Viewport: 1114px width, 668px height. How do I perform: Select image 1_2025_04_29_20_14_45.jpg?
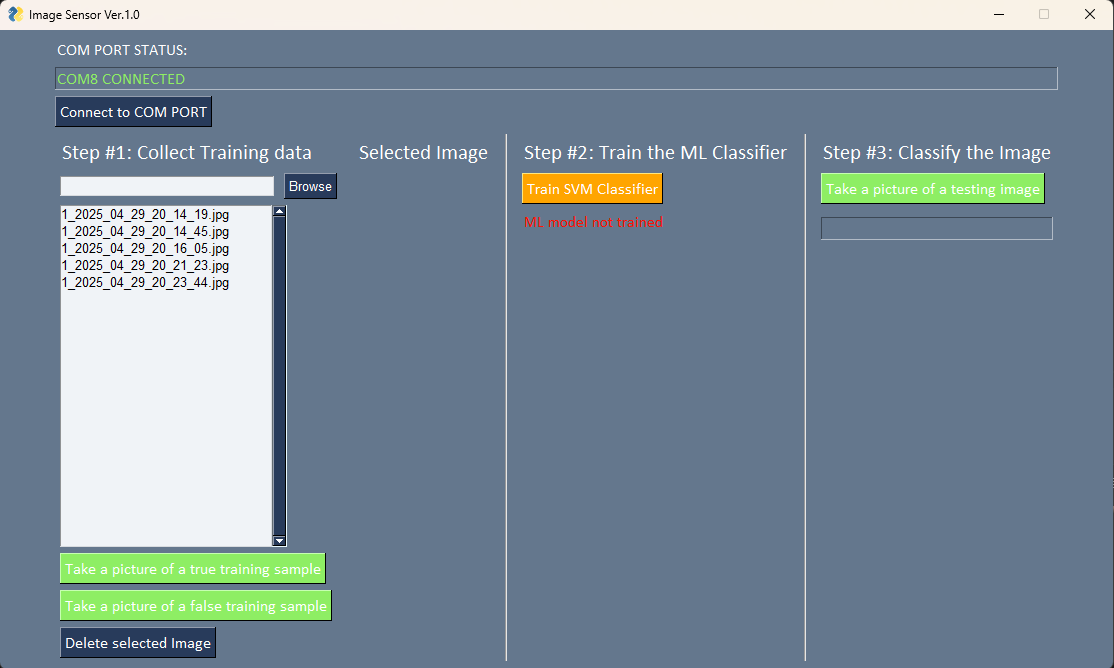coord(146,232)
